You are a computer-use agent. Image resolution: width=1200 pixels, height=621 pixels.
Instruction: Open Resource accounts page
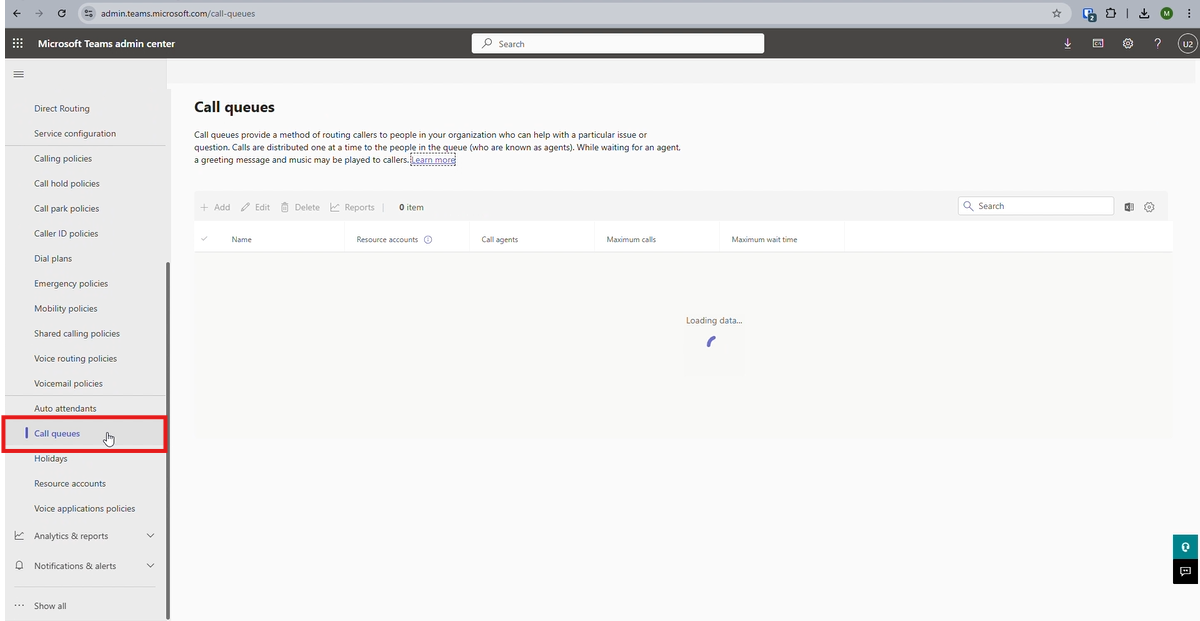click(70, 484)
